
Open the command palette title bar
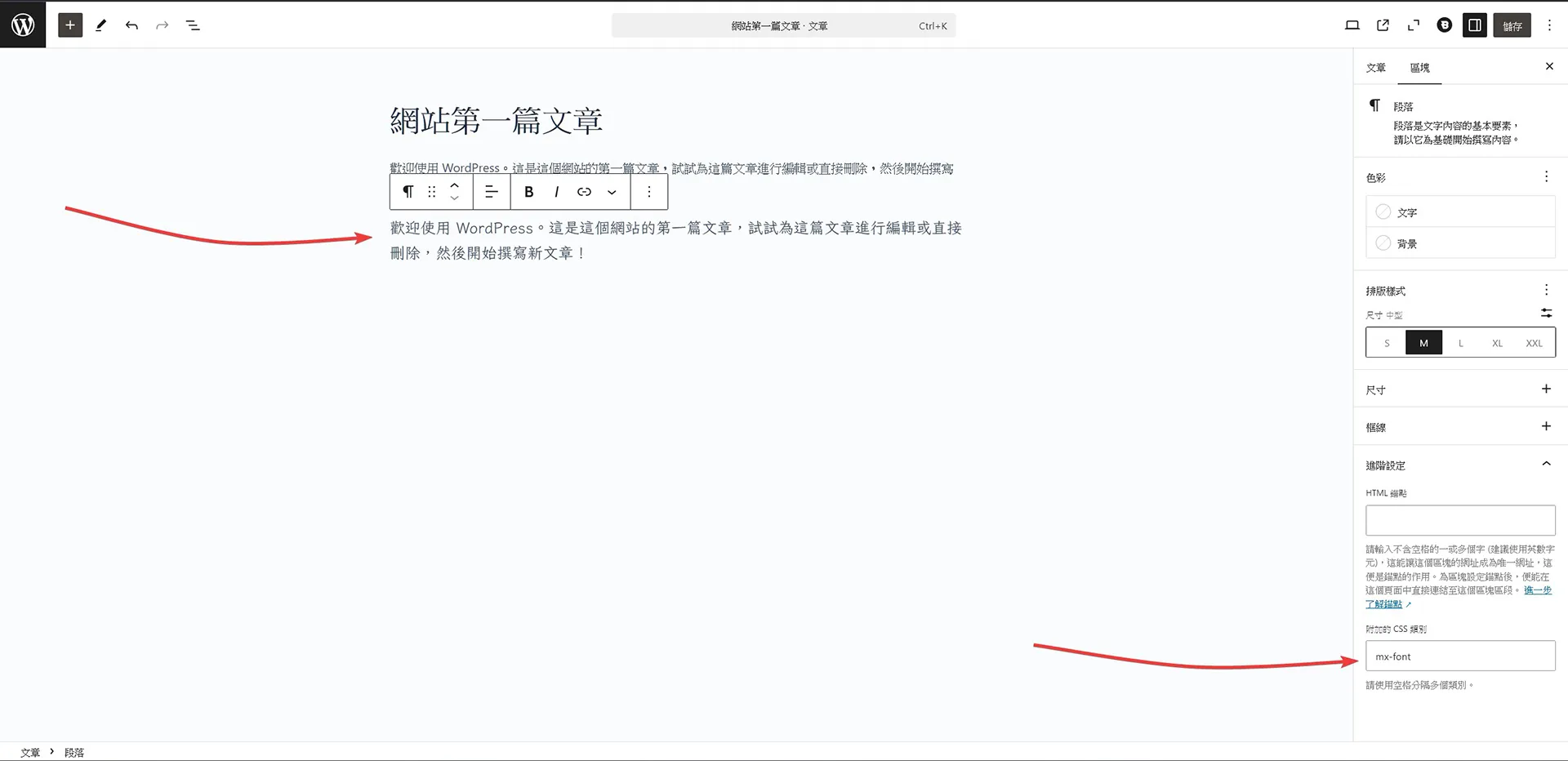783,25
